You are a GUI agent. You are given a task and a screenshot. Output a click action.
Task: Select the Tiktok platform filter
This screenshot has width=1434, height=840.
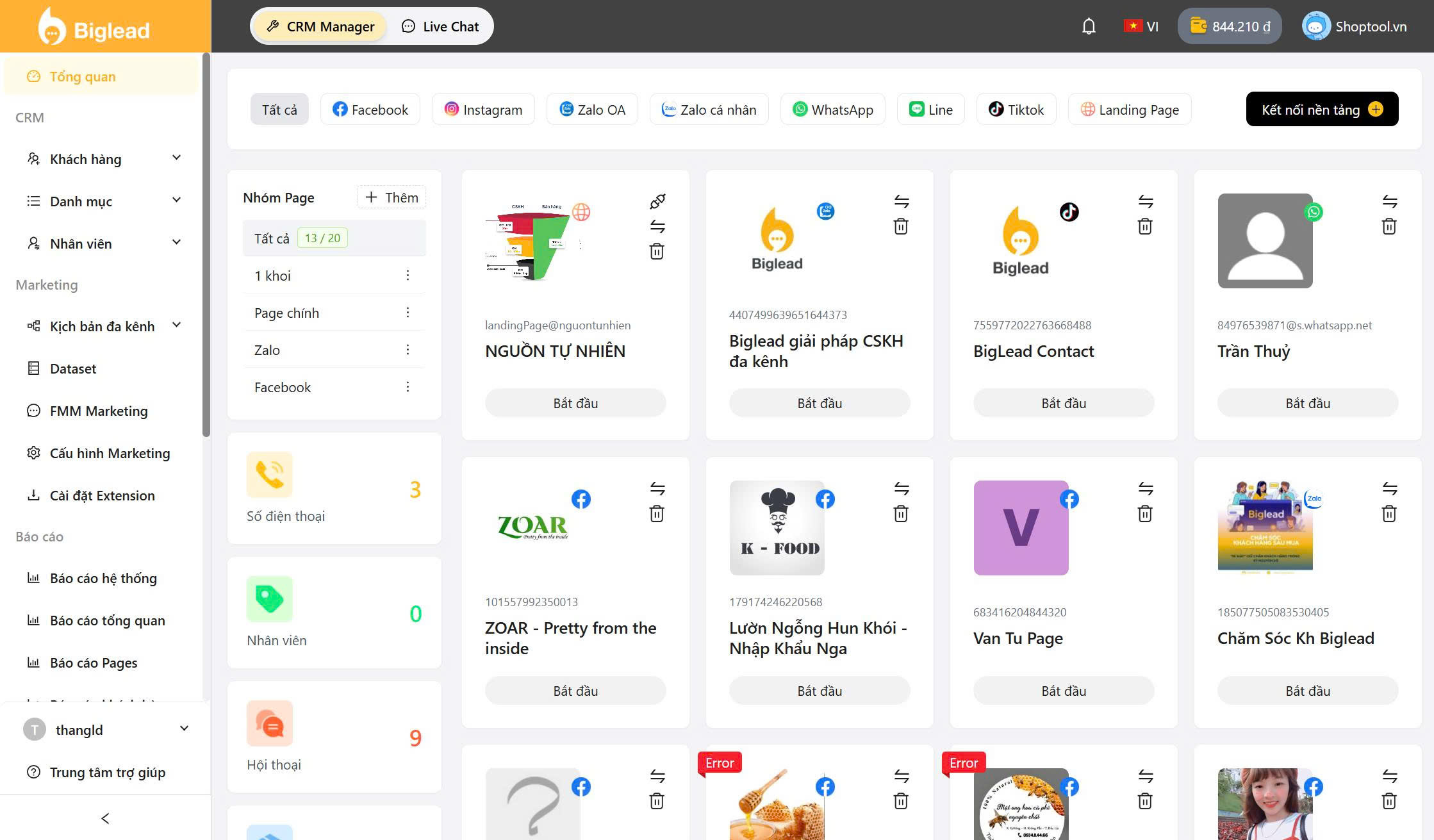click(1016, 110)
